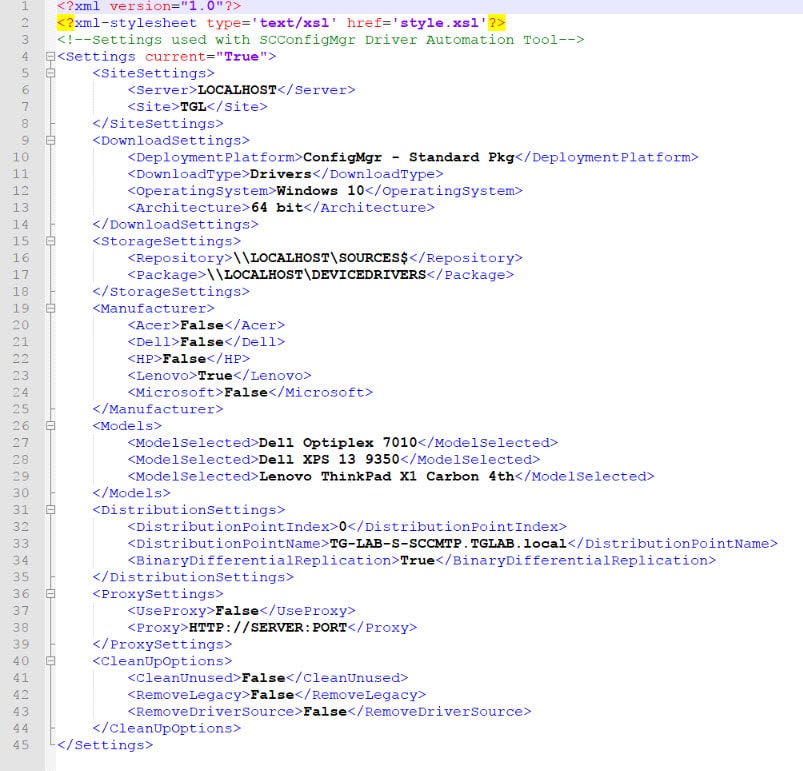803x771 pixels.
Task: Collapse the Settings root node fold marker
Action: click(x=50, y=56)
